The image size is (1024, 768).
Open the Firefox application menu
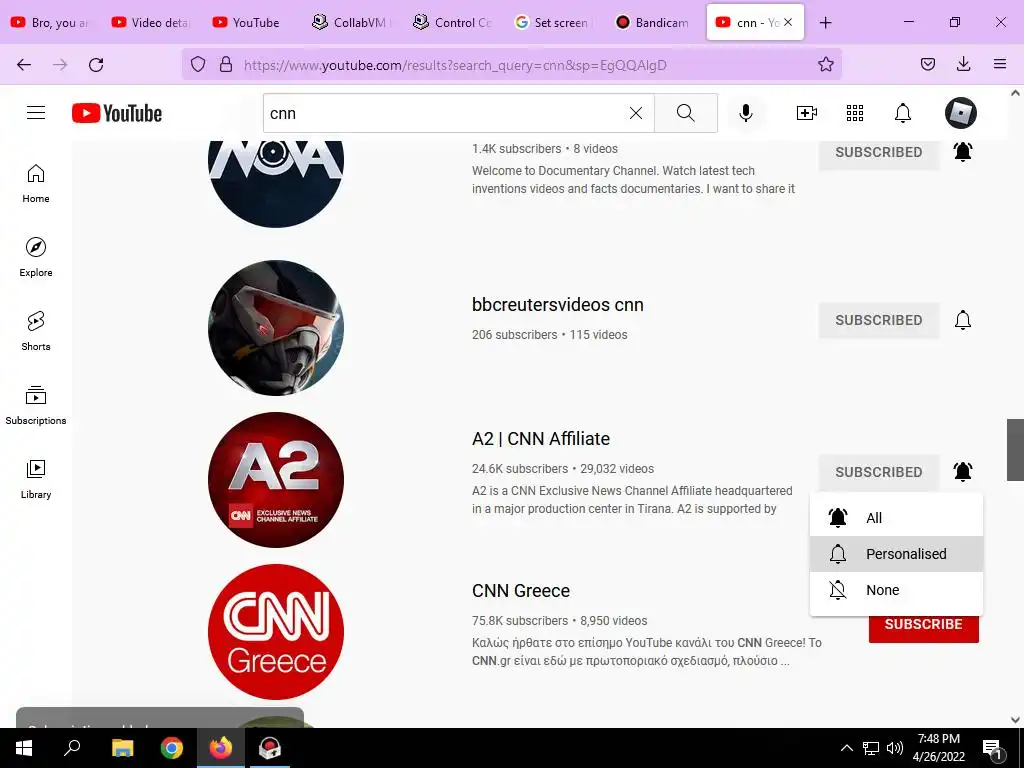pos(999,64)
